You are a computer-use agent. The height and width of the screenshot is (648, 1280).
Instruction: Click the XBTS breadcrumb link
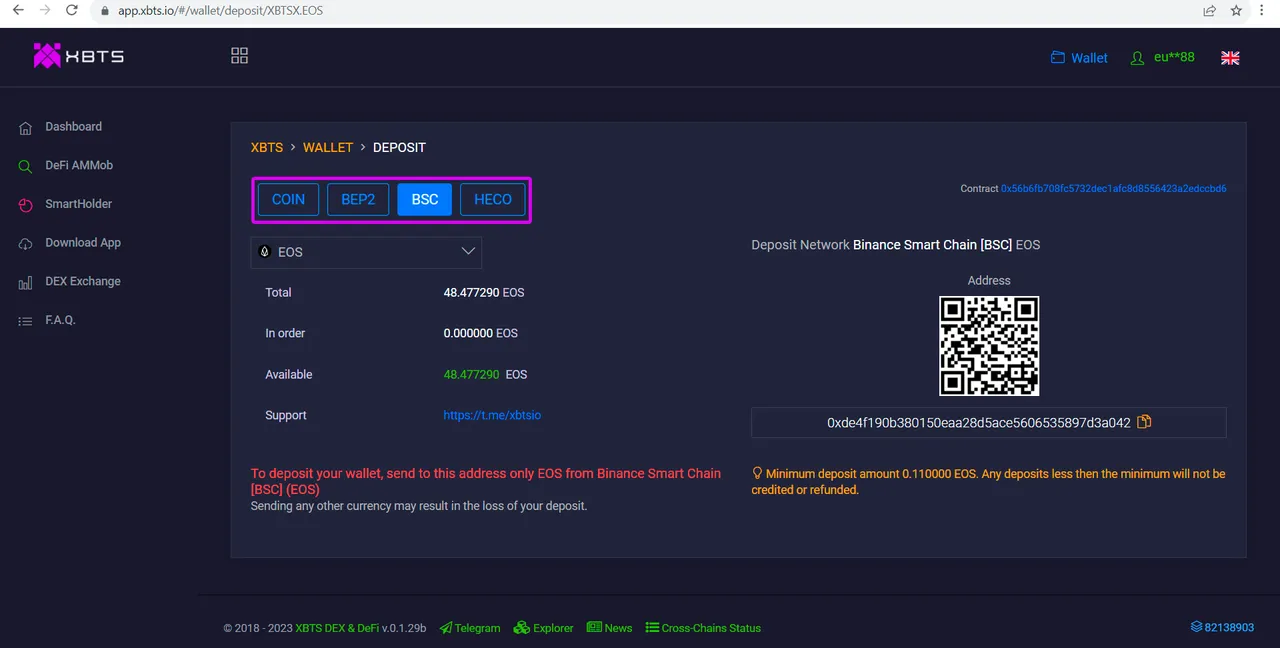click(267, 147)
